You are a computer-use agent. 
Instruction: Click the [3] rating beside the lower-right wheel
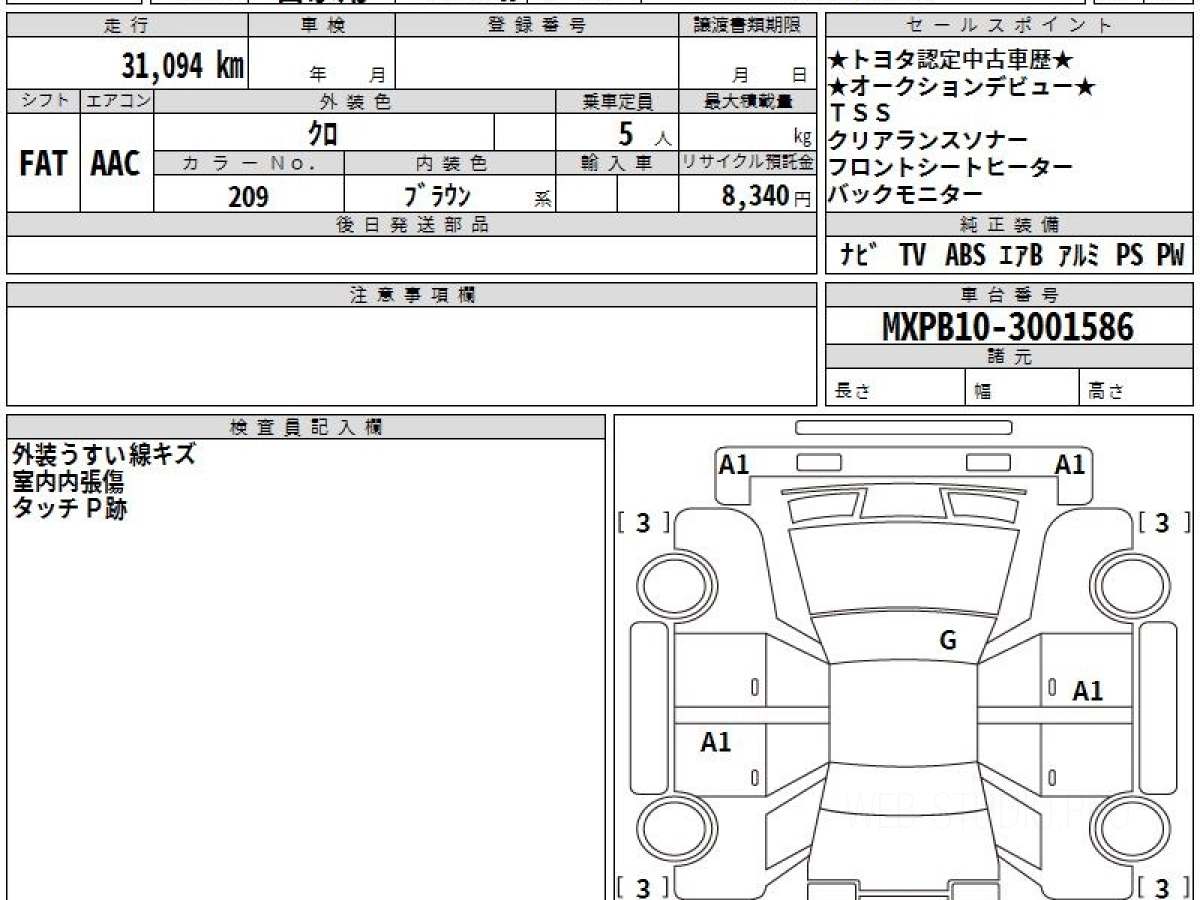(1163, 886)
